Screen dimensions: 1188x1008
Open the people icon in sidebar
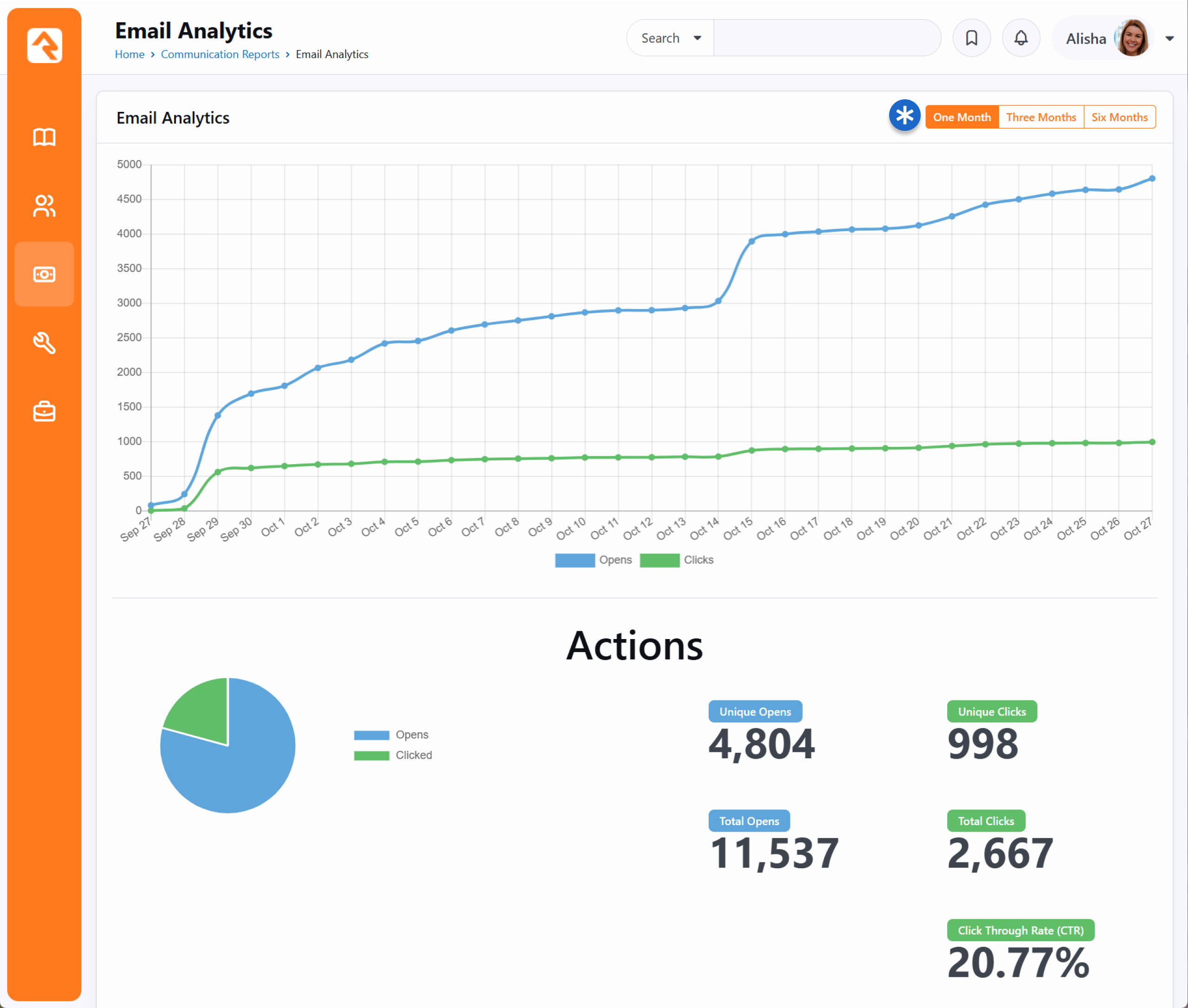pos(44,206)
